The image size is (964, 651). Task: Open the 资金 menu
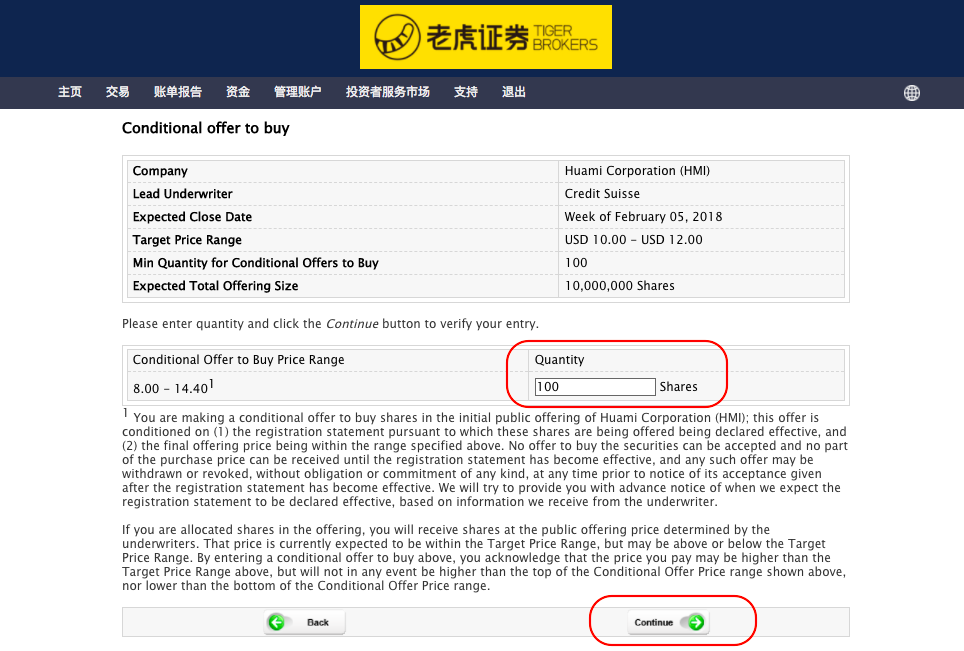(x=238, y=92)
